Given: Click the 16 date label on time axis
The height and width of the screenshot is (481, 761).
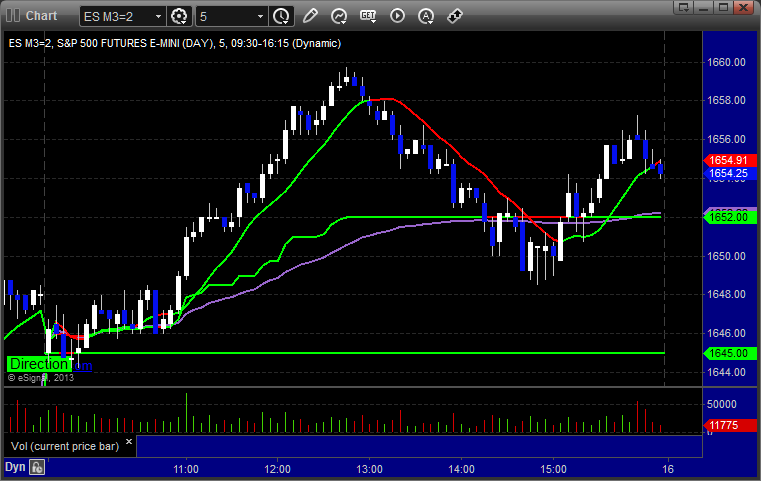Looking at the screenshot, I should click(x=668, y=469).
